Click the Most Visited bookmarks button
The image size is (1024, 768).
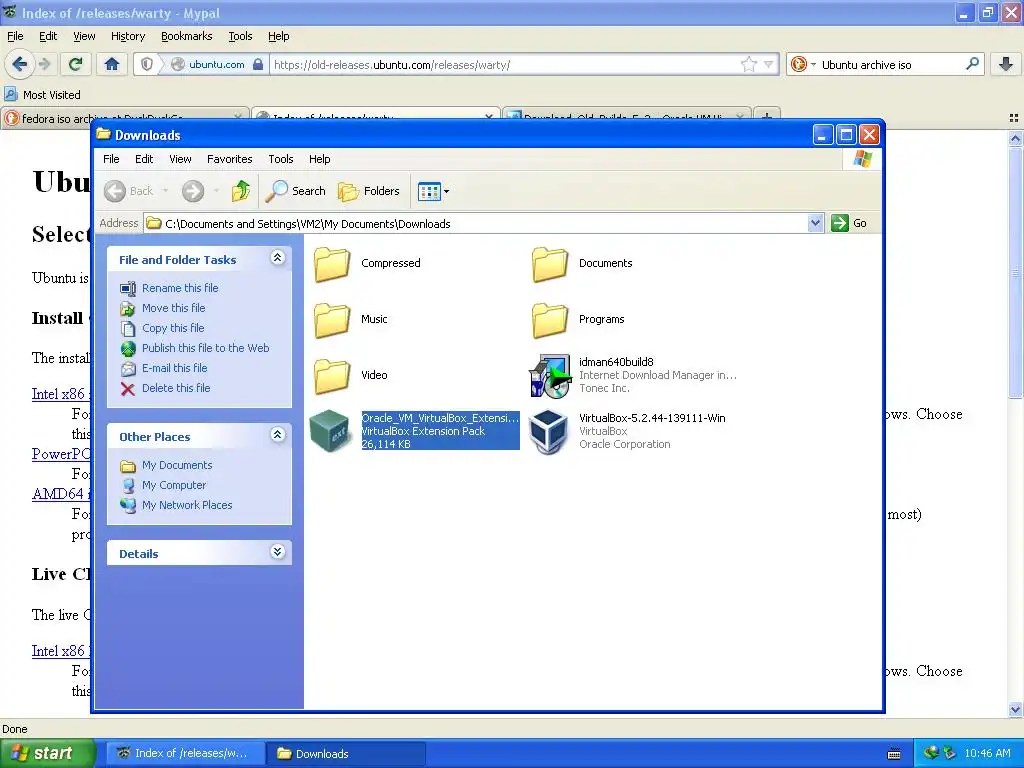[42, 95]
